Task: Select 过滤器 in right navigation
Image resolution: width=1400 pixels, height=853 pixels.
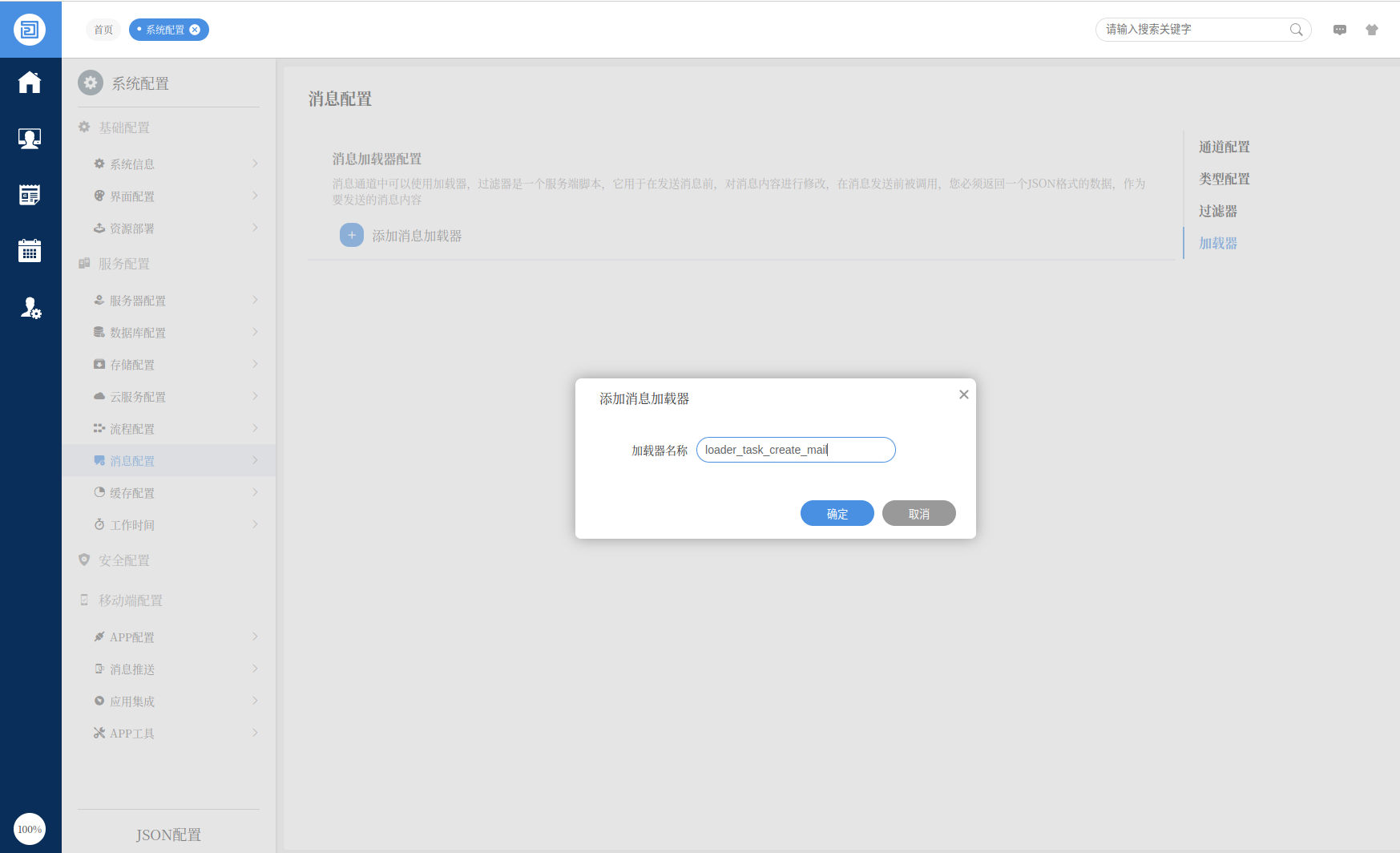Action: [1217, 211]
